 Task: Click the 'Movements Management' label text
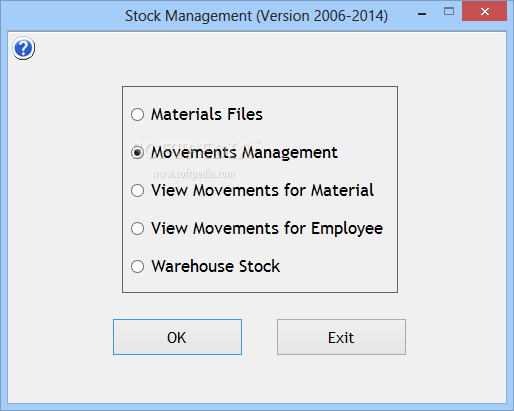tap(244, 153)
